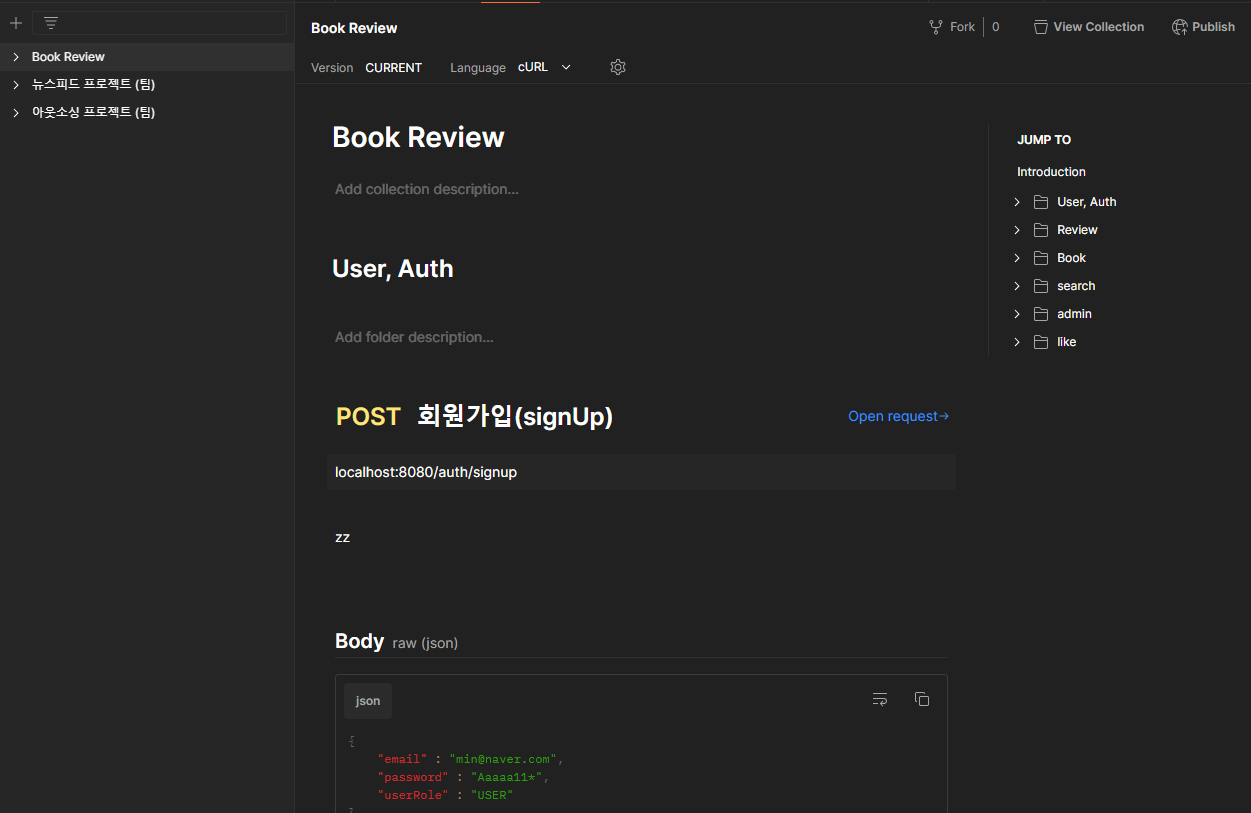Click the localhost:8080/auth/signup URL box
Image resolution: width=1251 pixels, height=813 pixels.
tap(641, 472)
